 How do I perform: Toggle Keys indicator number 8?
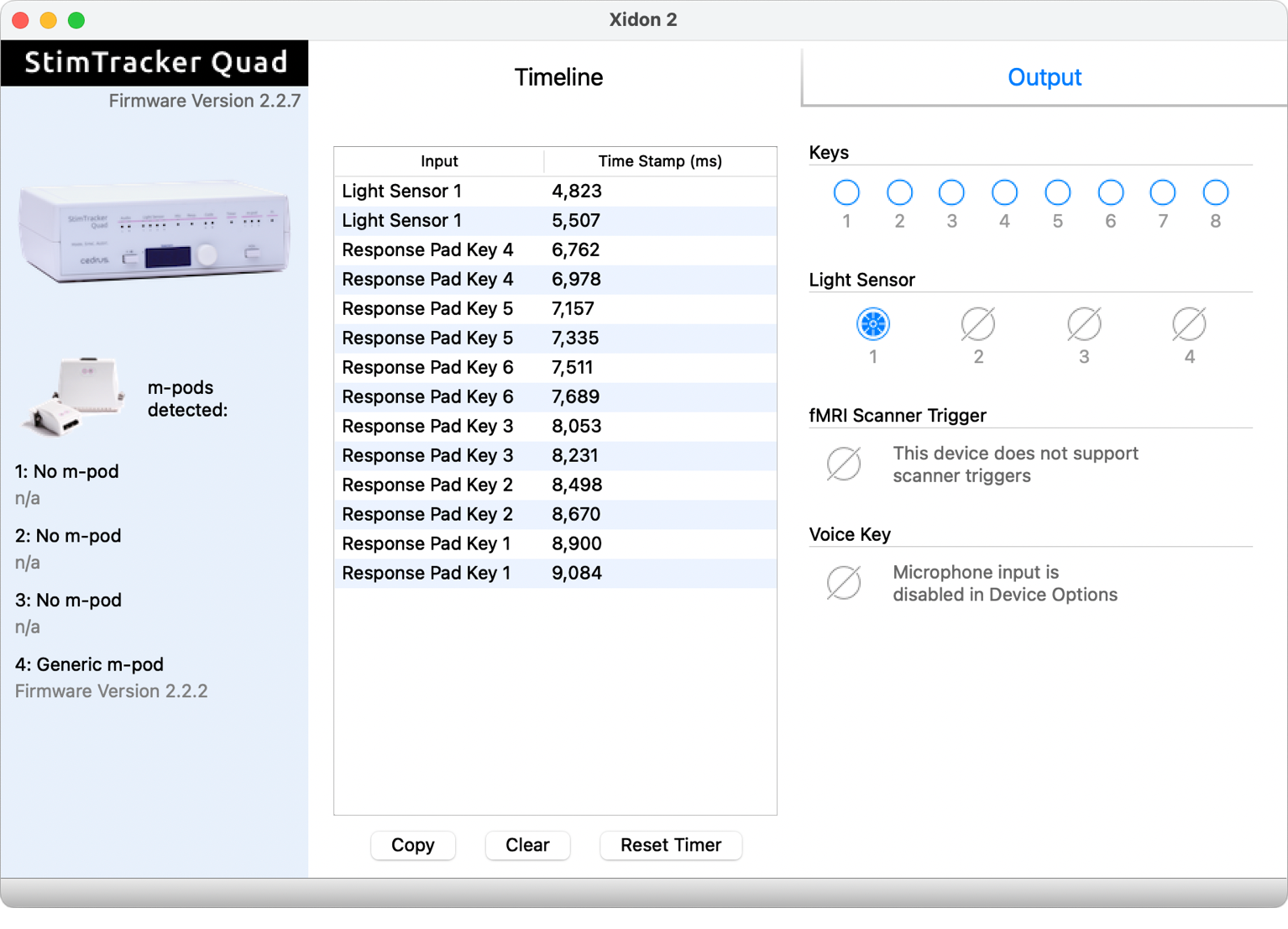pos(1215,192)
